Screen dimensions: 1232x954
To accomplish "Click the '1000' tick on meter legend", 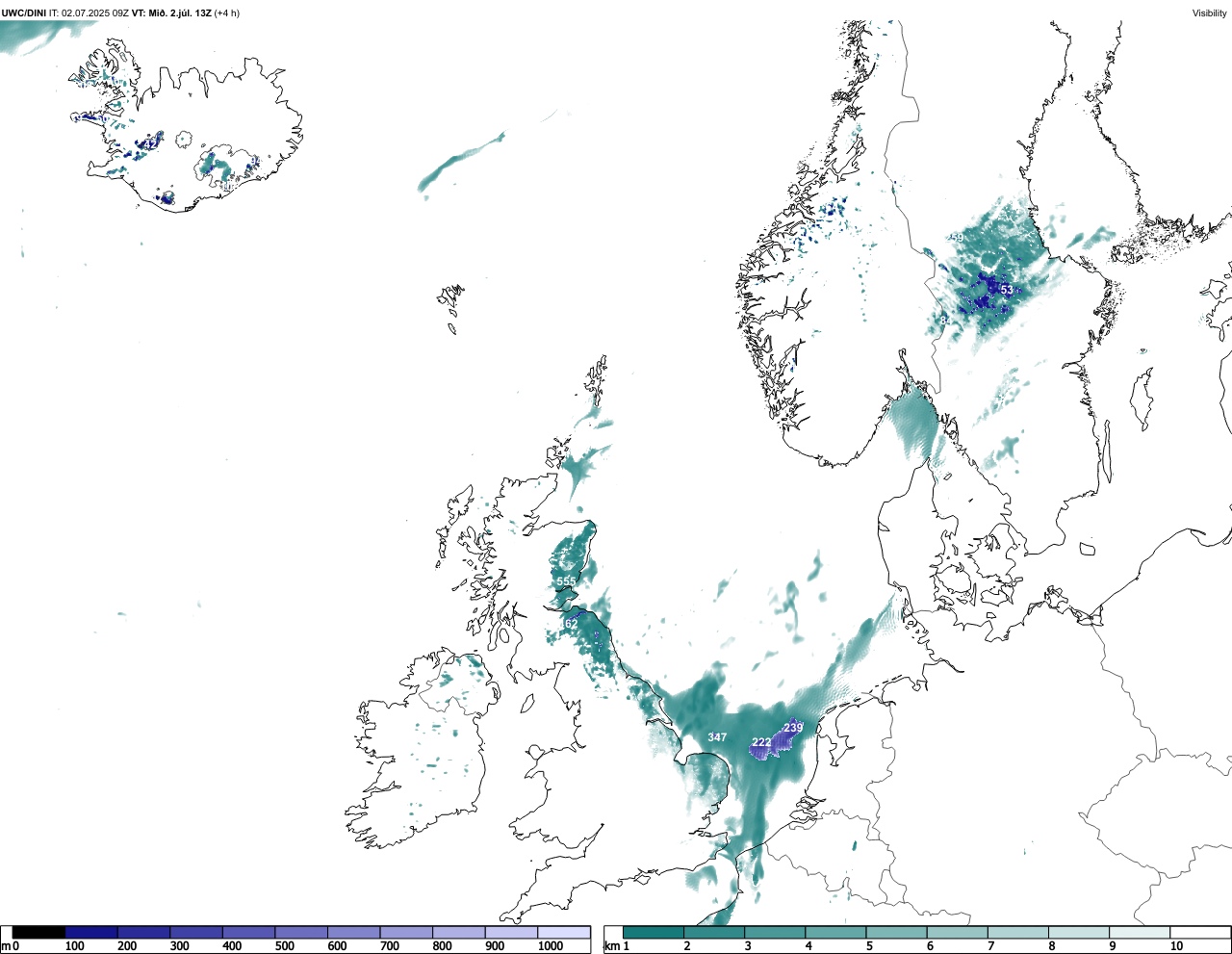I will 551,946.
